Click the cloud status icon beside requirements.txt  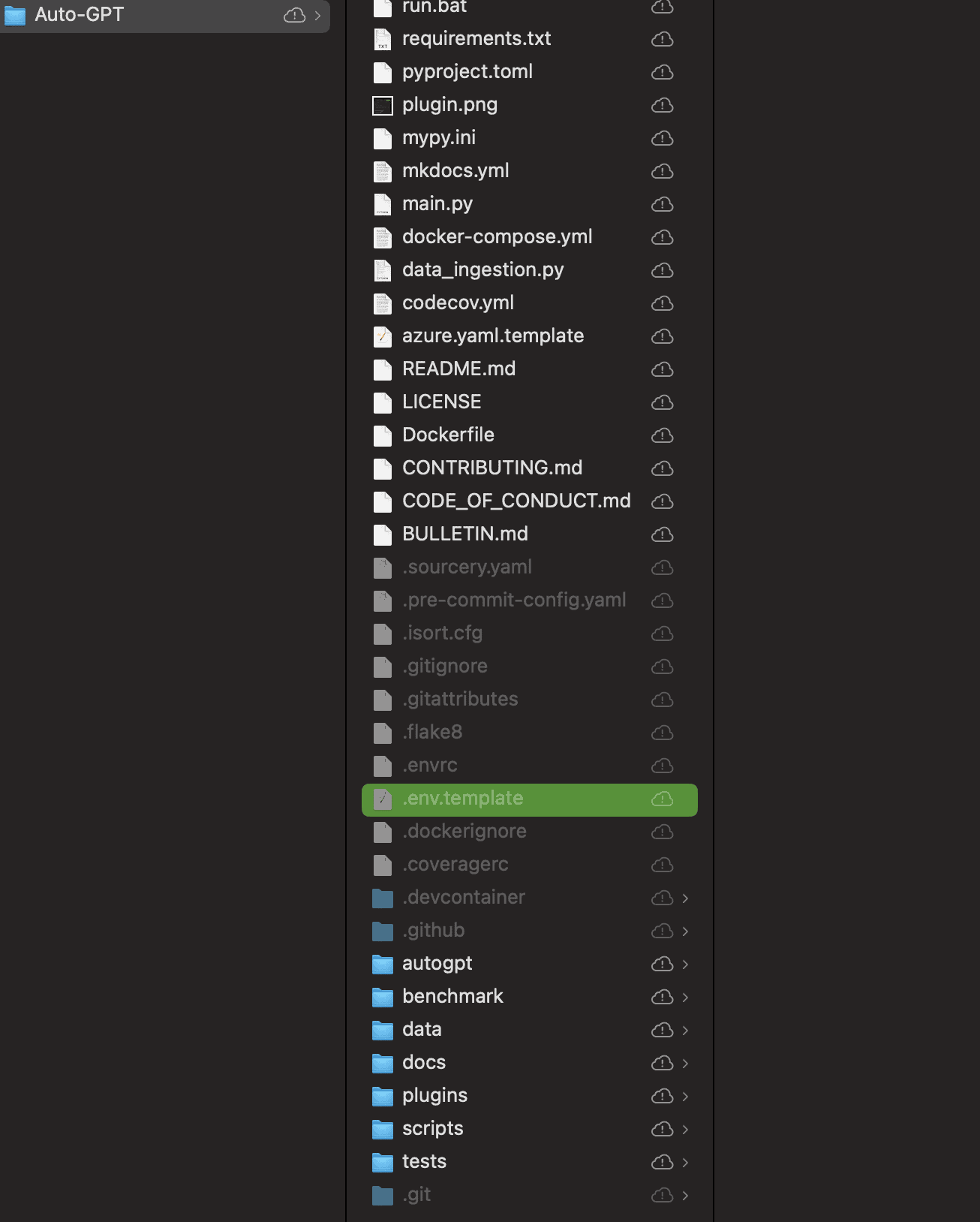(x=662, y=39)
